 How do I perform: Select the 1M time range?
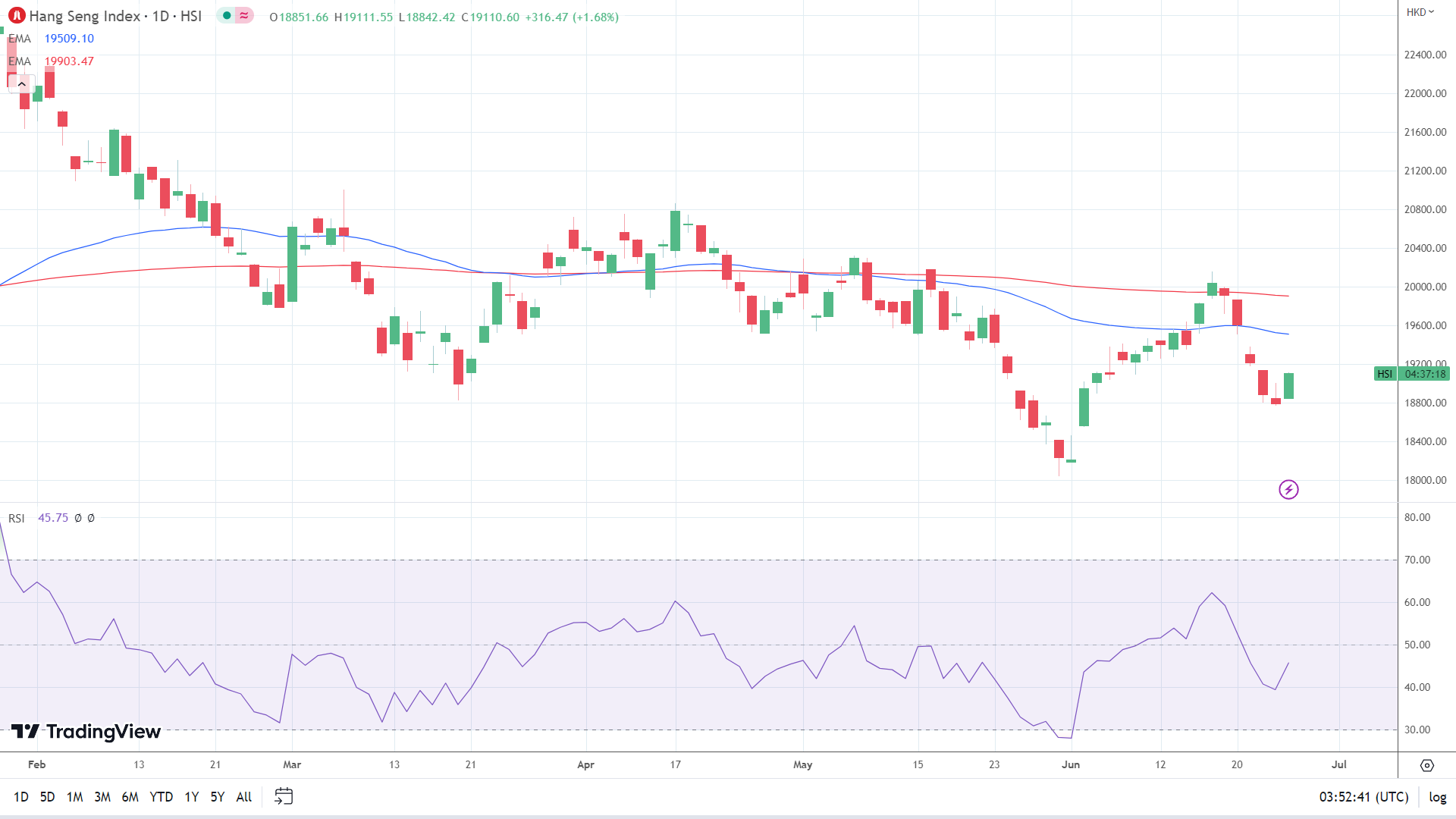74,797
